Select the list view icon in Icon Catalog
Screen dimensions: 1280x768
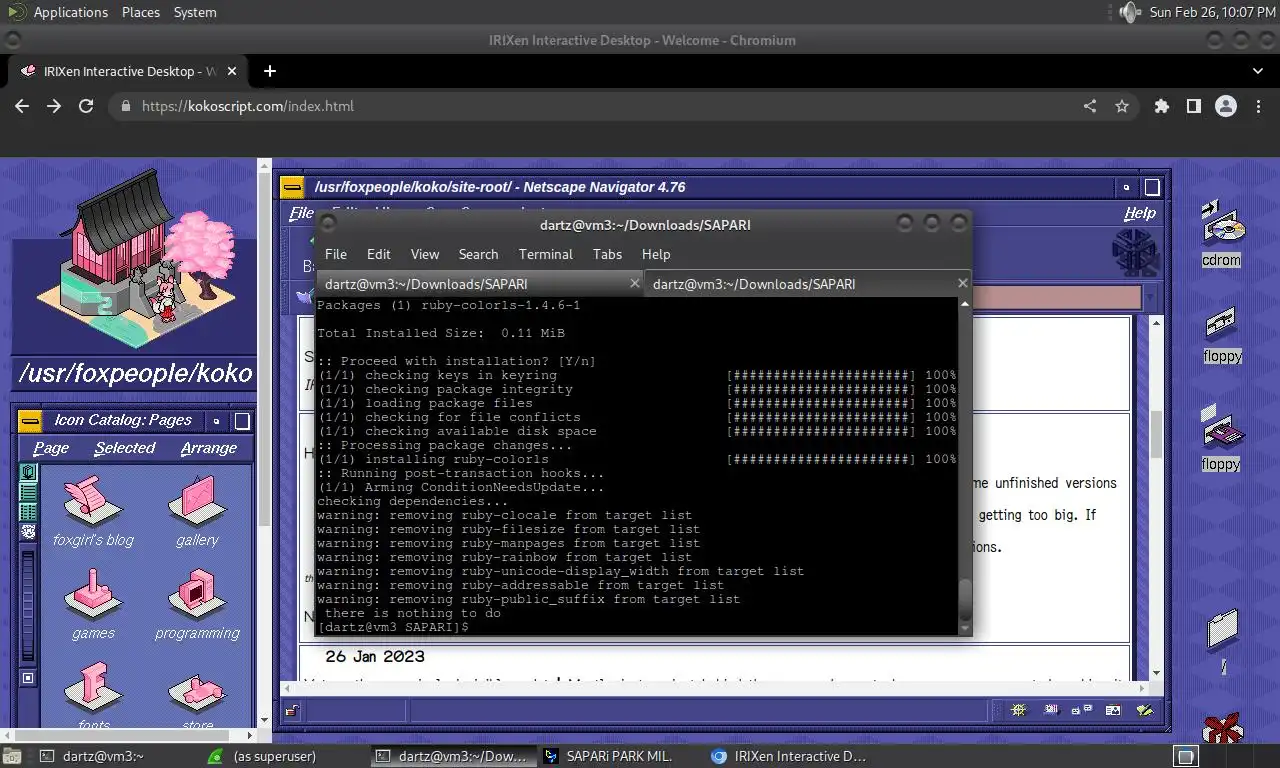coord(28,492)
